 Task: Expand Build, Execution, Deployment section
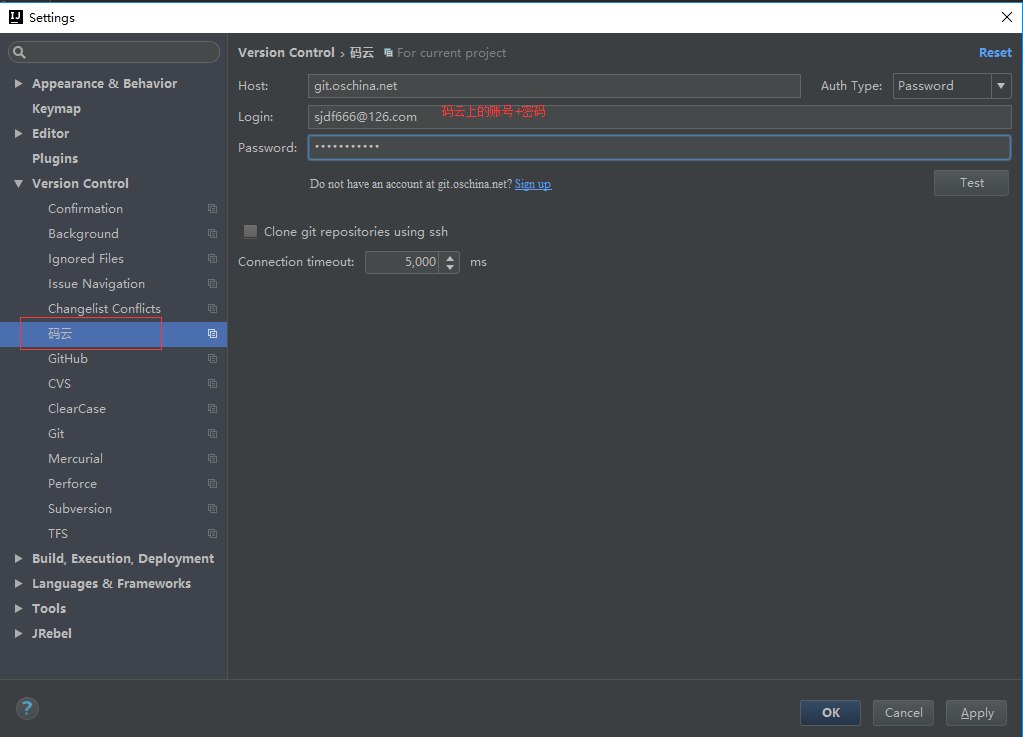tap(18, 558)
